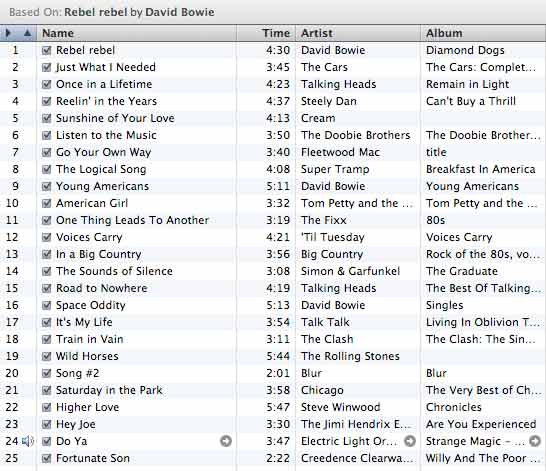Image resolution: width=546 pixels, height=471 pixels.
Task: Click album Diamond Dogs
Action: coord(465,50)
